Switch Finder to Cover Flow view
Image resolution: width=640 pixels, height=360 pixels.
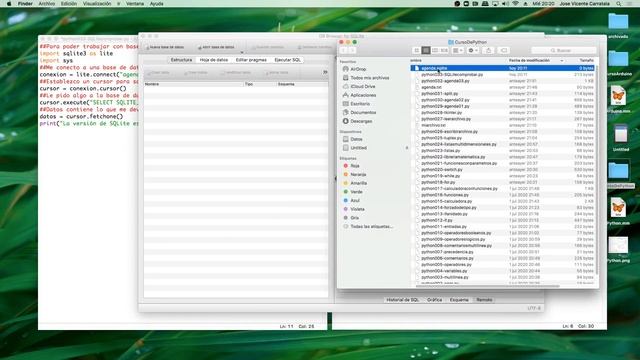point(444,50)
